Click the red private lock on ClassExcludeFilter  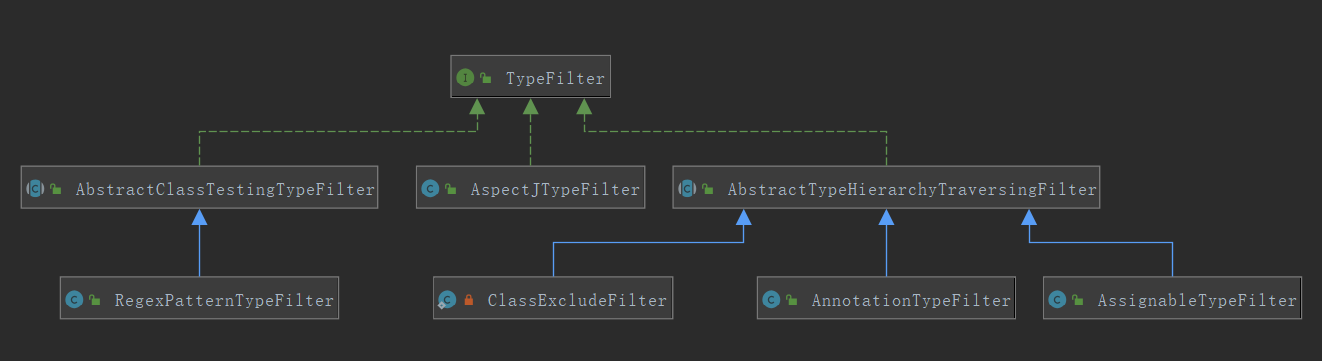tap(468, 300)
